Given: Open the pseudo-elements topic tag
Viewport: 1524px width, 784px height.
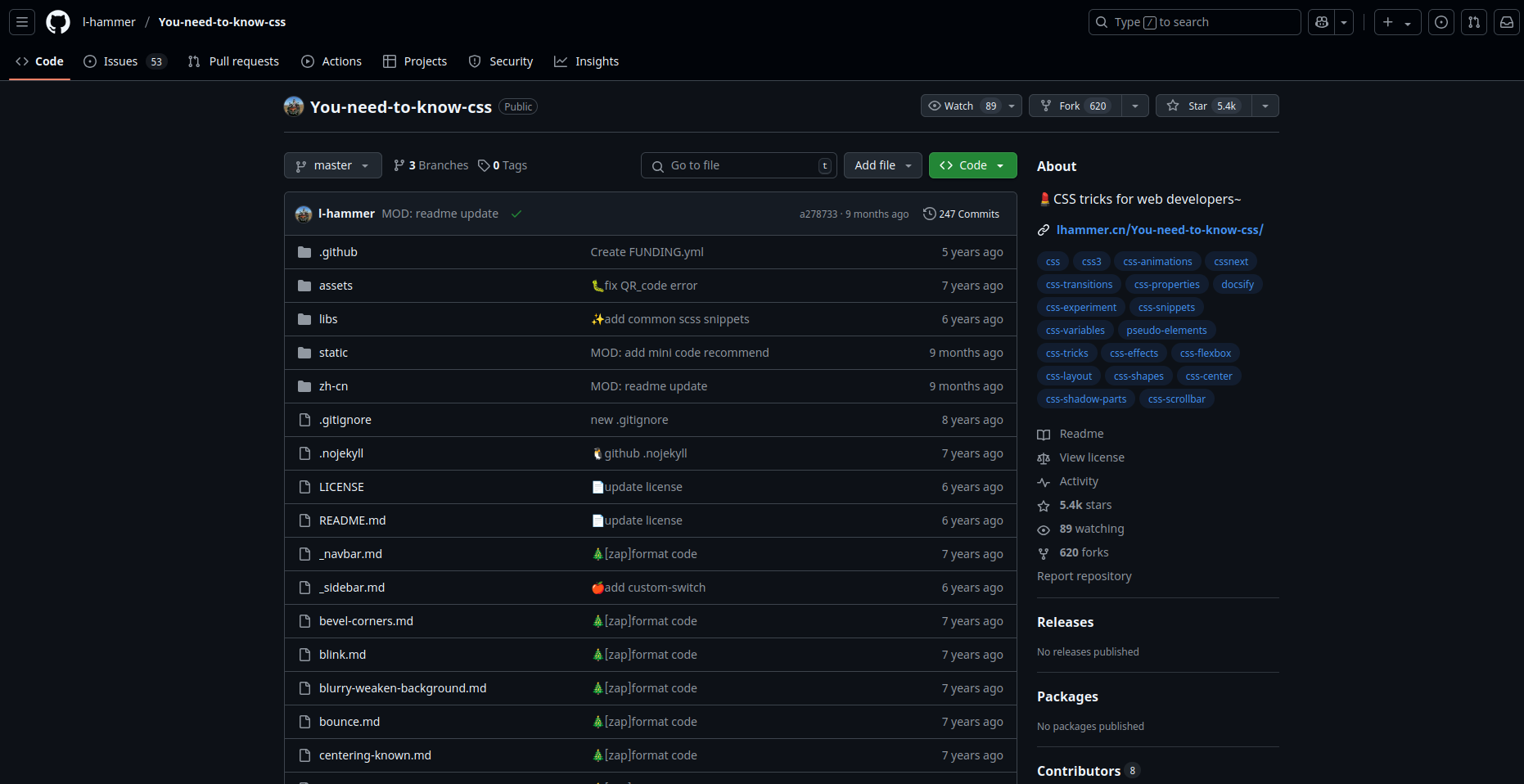Looking at the screenshot, I should click(x=1166, y=331).
